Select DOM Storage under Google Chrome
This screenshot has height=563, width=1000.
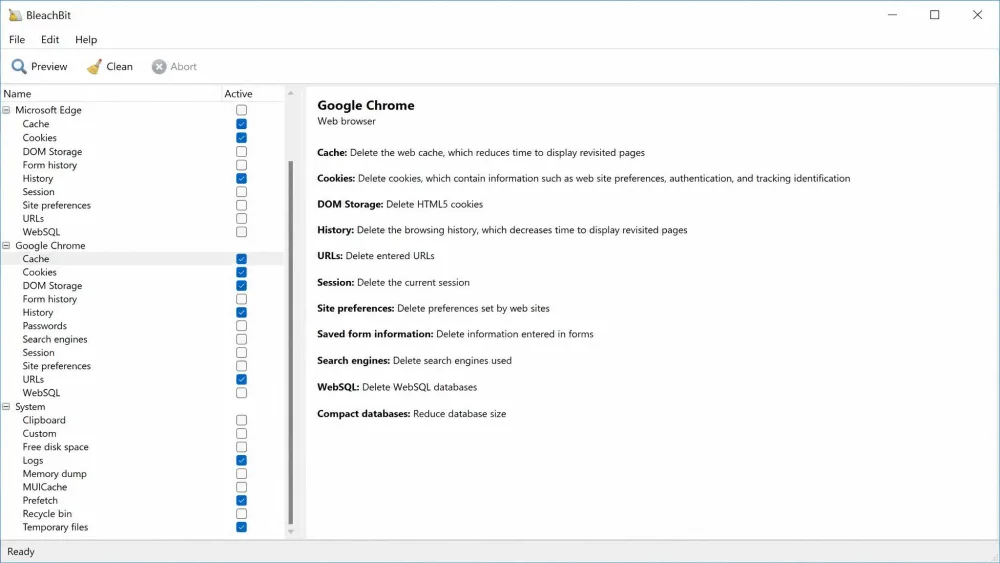click(52, 286)
